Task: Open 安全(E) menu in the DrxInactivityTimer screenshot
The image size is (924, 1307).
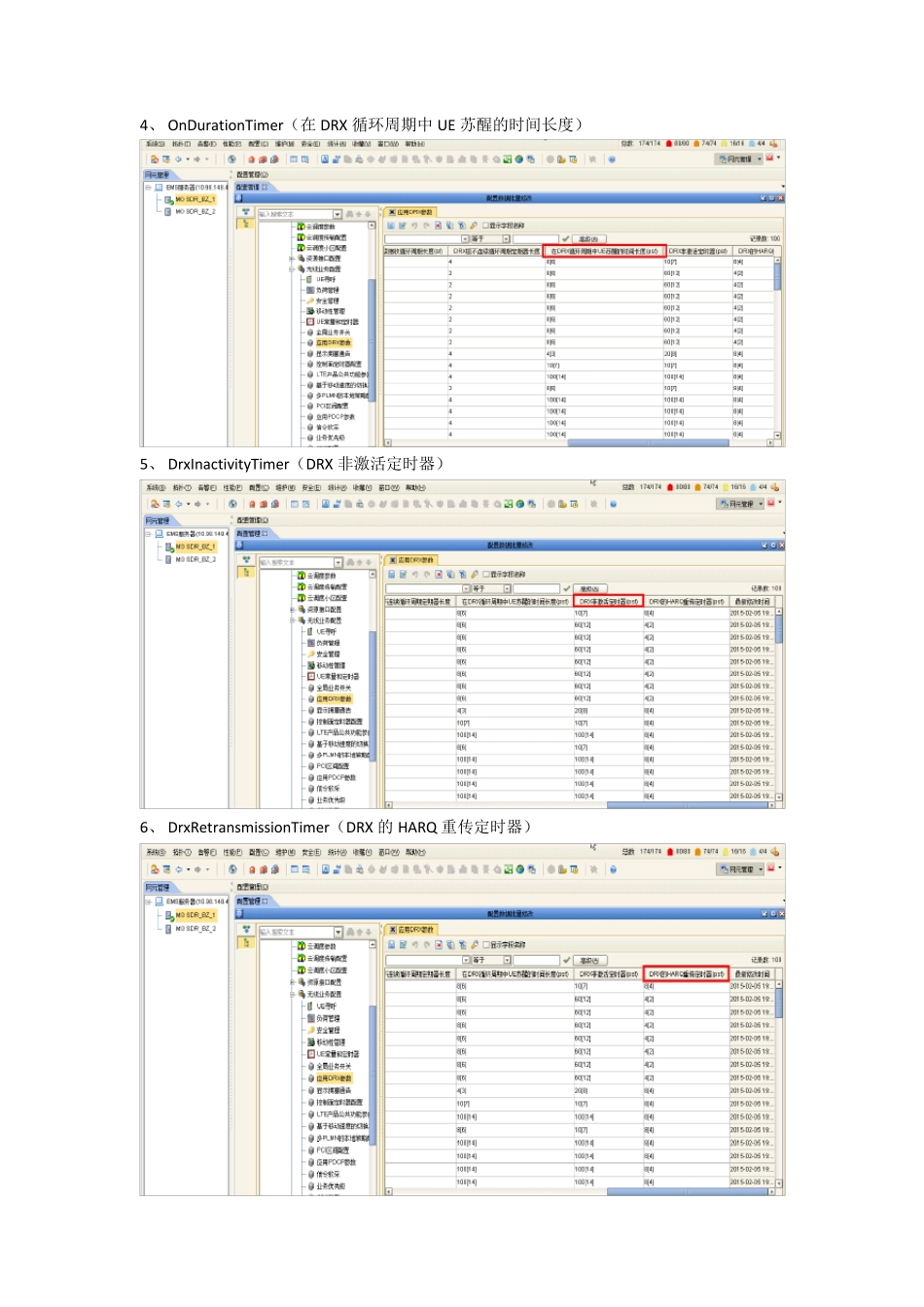Action: point(311,488)
